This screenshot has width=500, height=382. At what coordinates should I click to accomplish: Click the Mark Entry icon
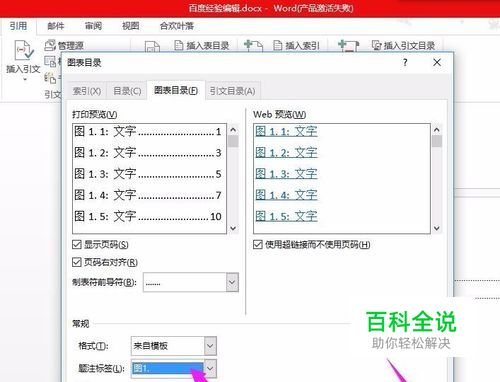tap(253, 46)
